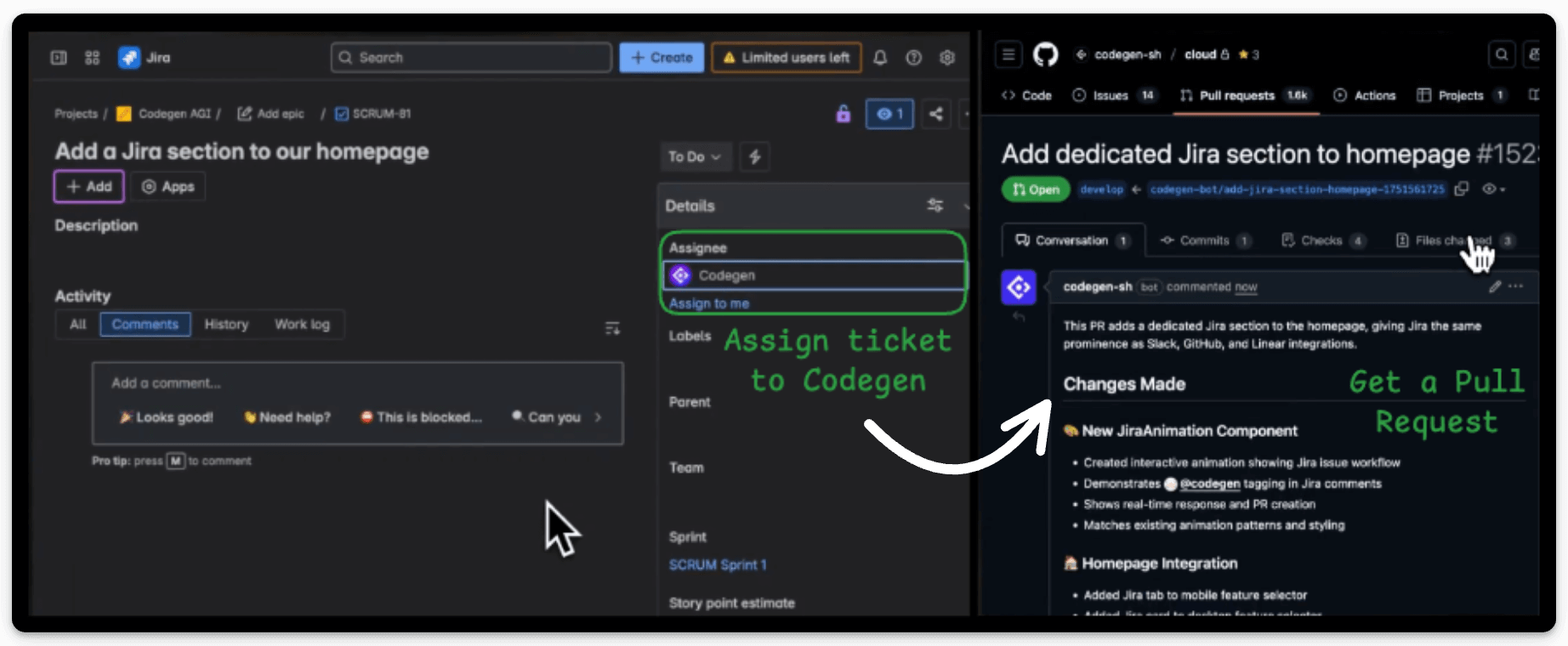Click the Details panel configure sliders icon

coord(935,206)
